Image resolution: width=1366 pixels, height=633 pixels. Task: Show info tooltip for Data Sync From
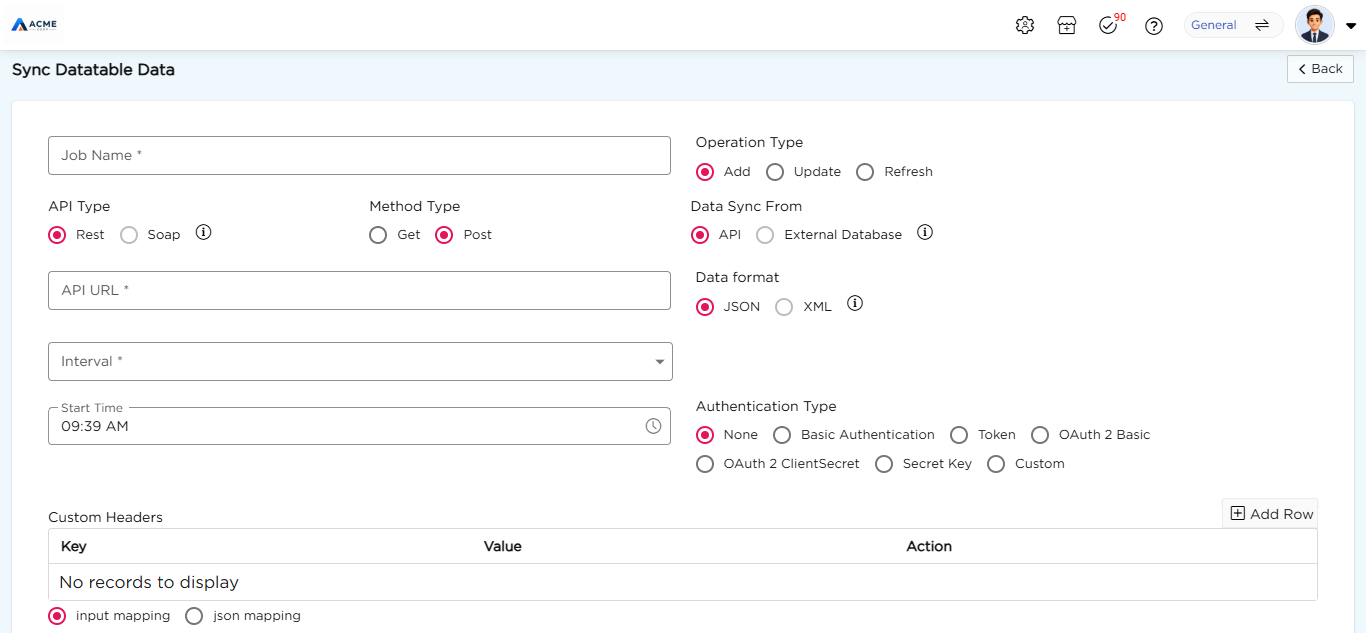(x=925, y=232)
